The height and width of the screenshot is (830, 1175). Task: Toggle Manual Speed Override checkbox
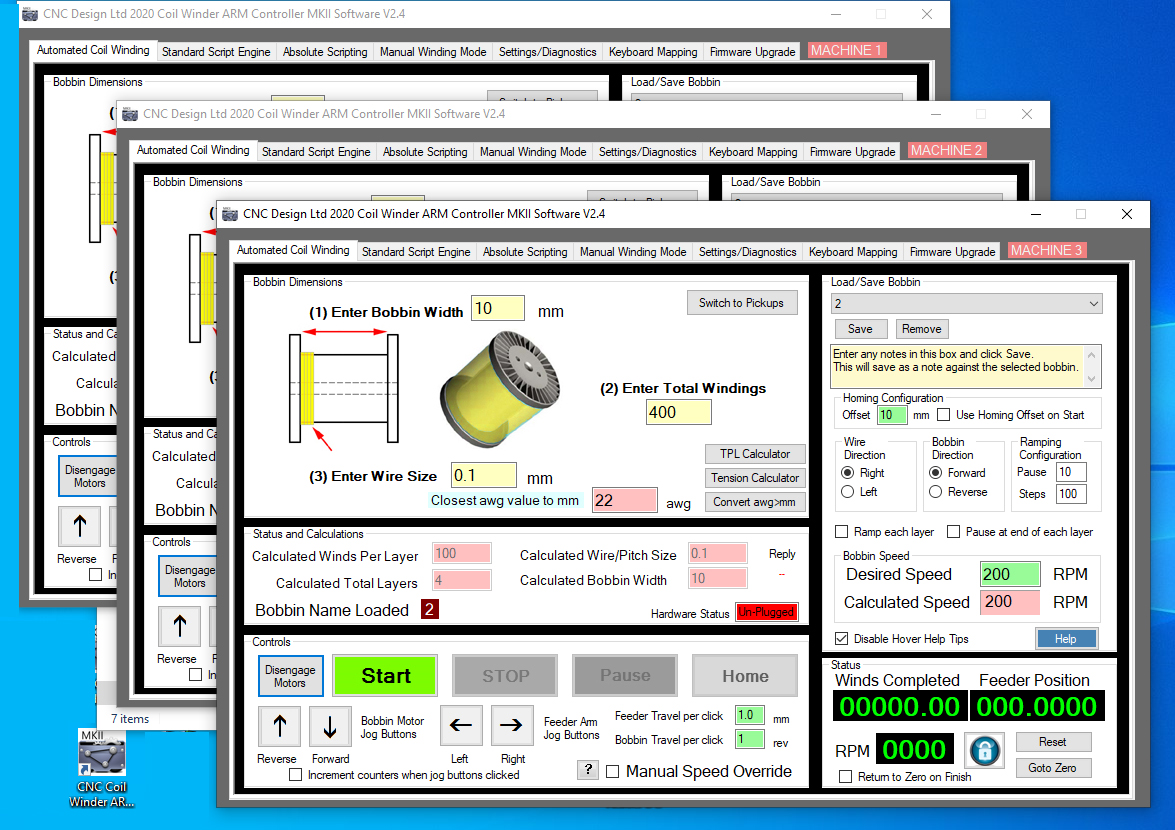click(612, 771)
